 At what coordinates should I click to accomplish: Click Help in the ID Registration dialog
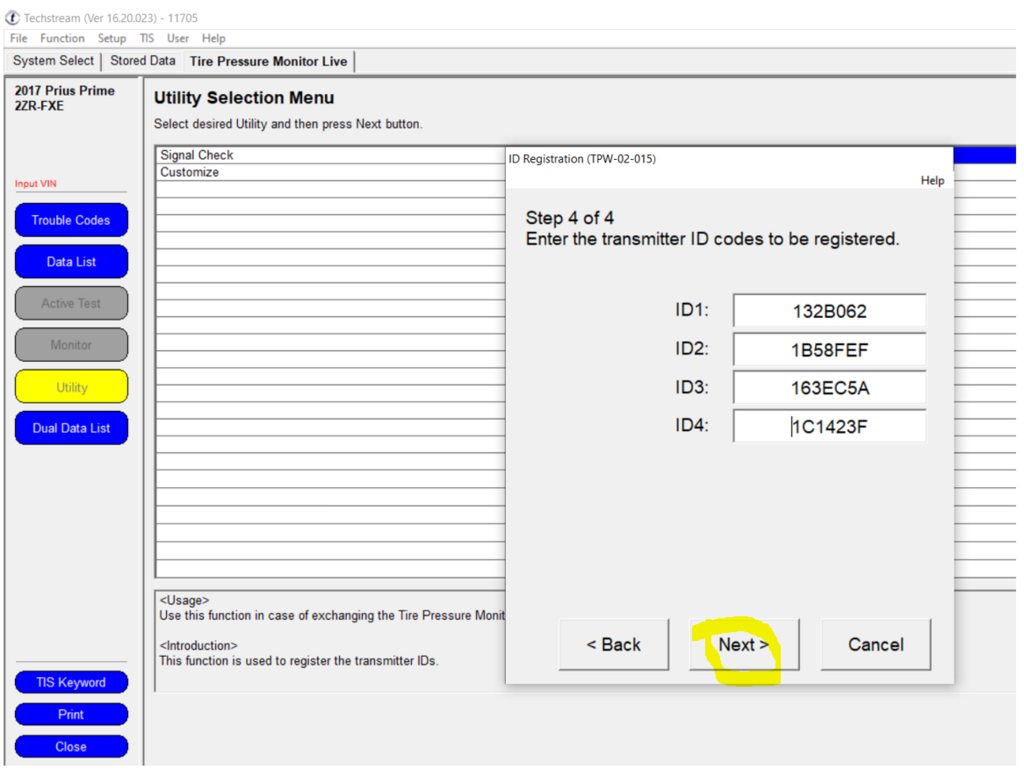coord(933,180)
